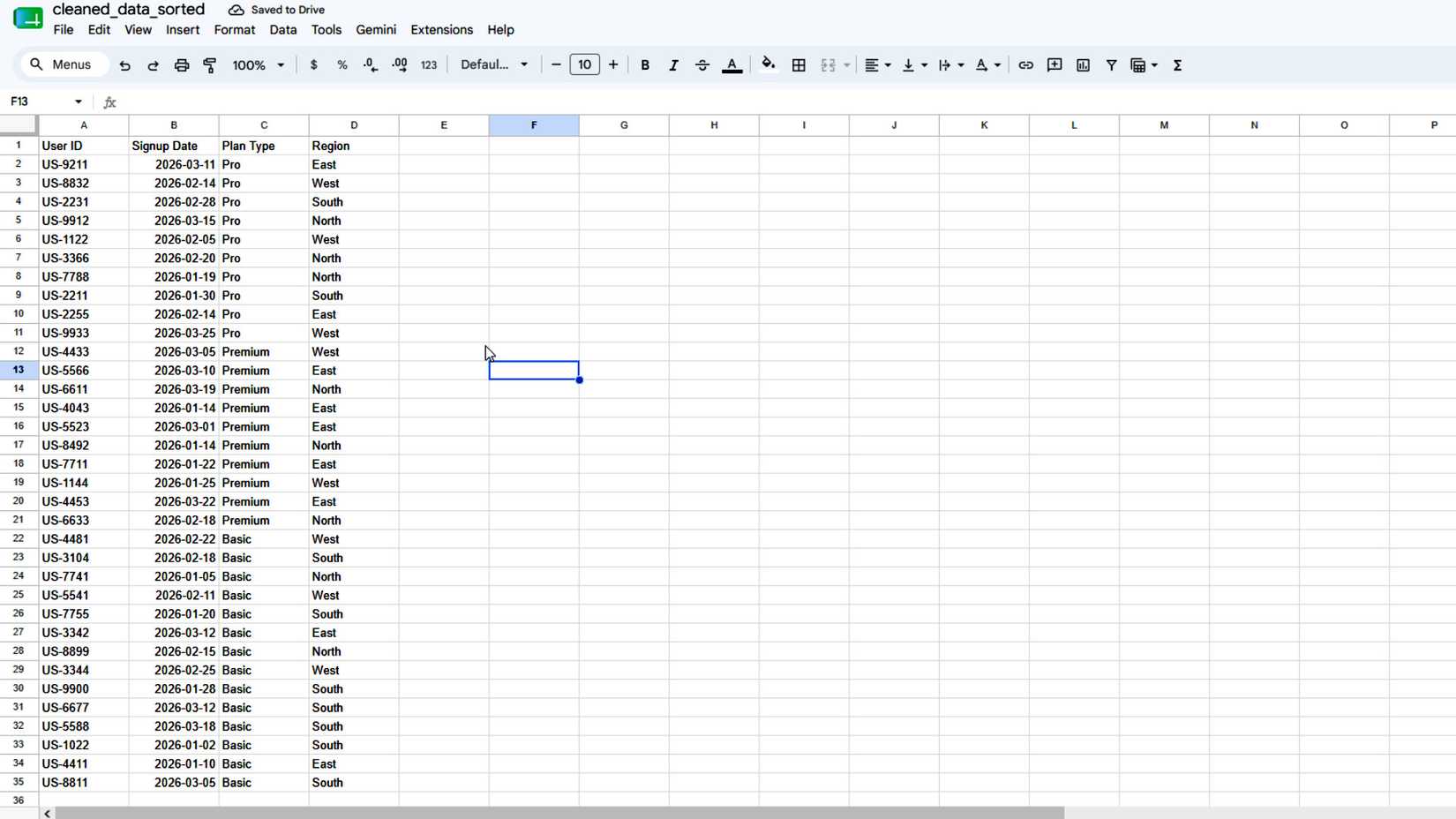Open the zoom level dropdown

coord(258,65)
